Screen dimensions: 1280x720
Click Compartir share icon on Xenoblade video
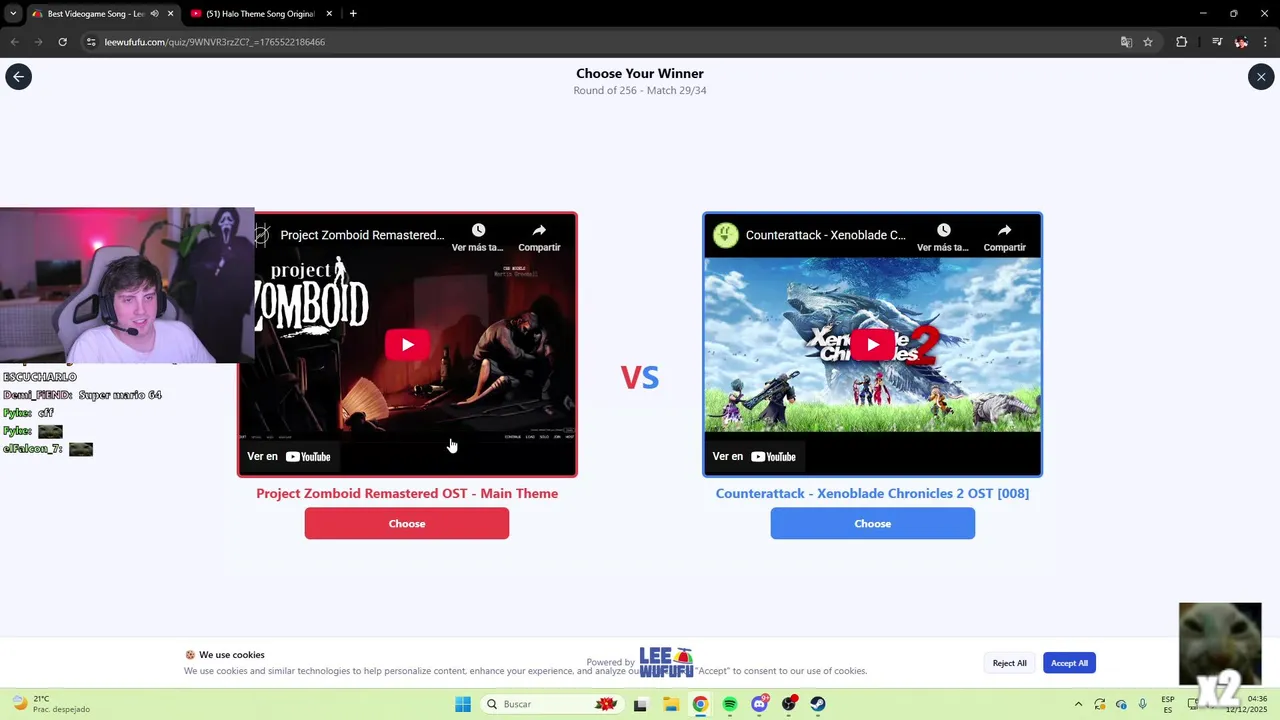click(1004, 237)
